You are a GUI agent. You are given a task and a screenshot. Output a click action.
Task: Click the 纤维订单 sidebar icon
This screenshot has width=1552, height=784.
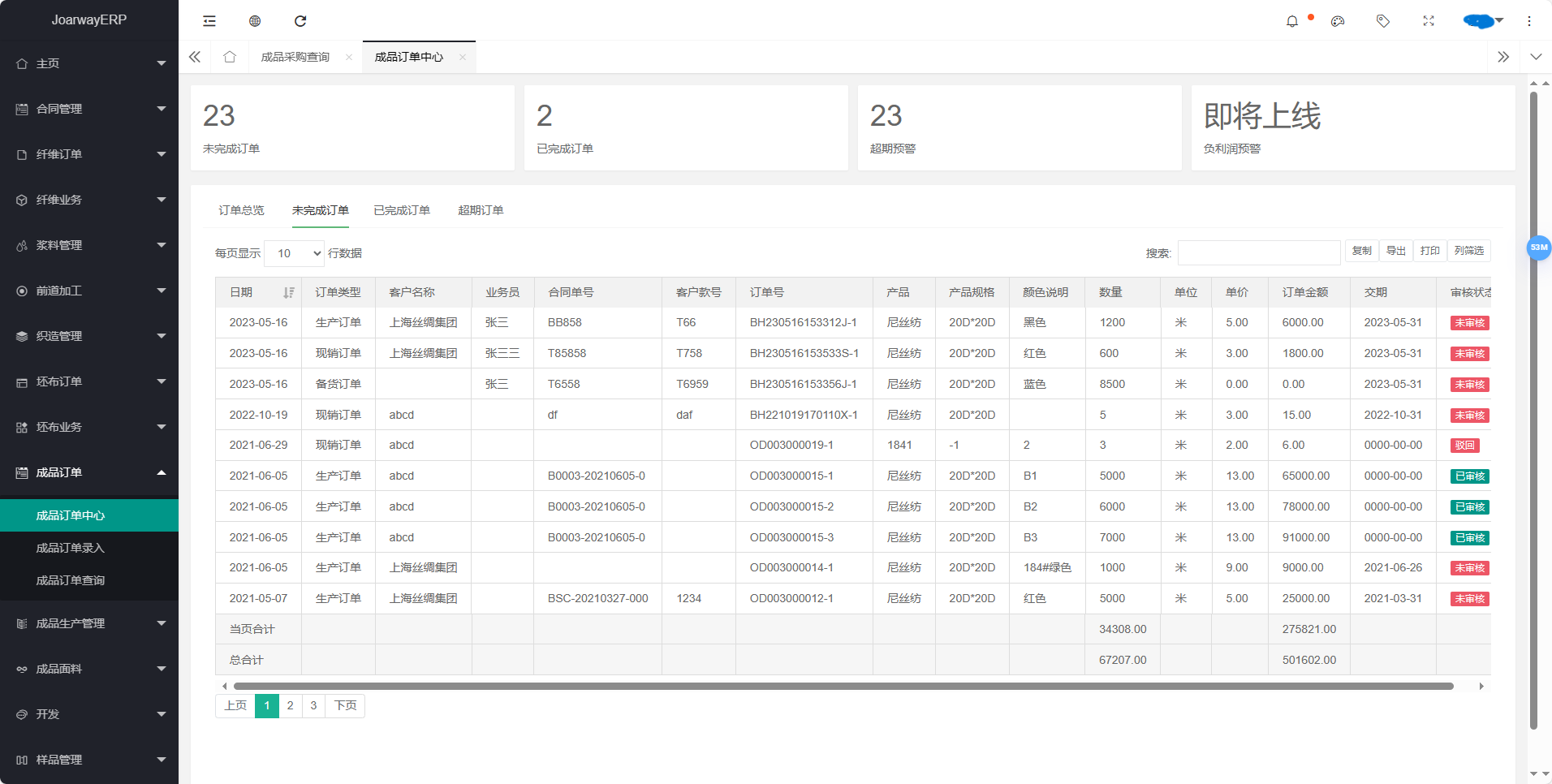coord(22,154)
